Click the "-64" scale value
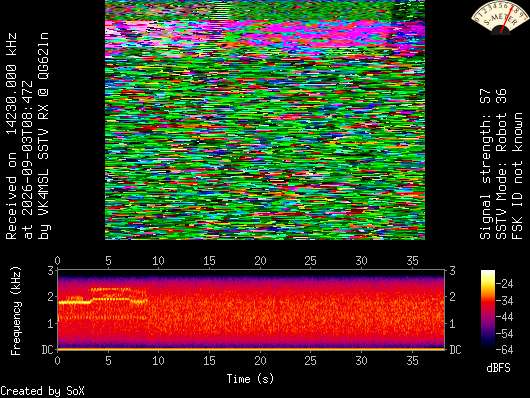 pyautogui.click(x=505, y=350)
